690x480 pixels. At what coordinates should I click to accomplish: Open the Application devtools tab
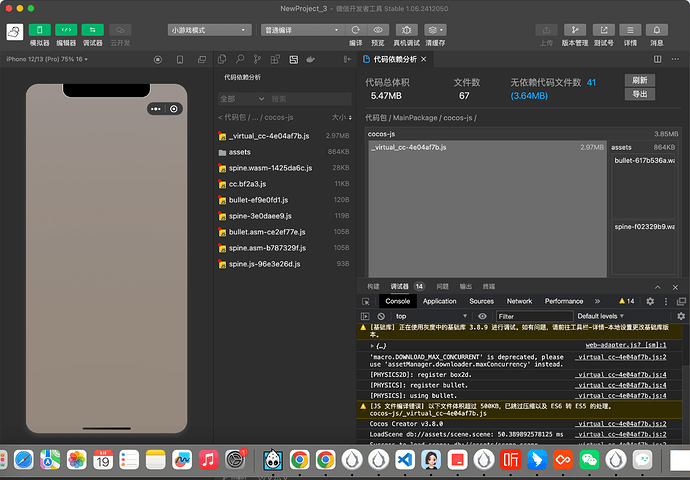[440, 301]
